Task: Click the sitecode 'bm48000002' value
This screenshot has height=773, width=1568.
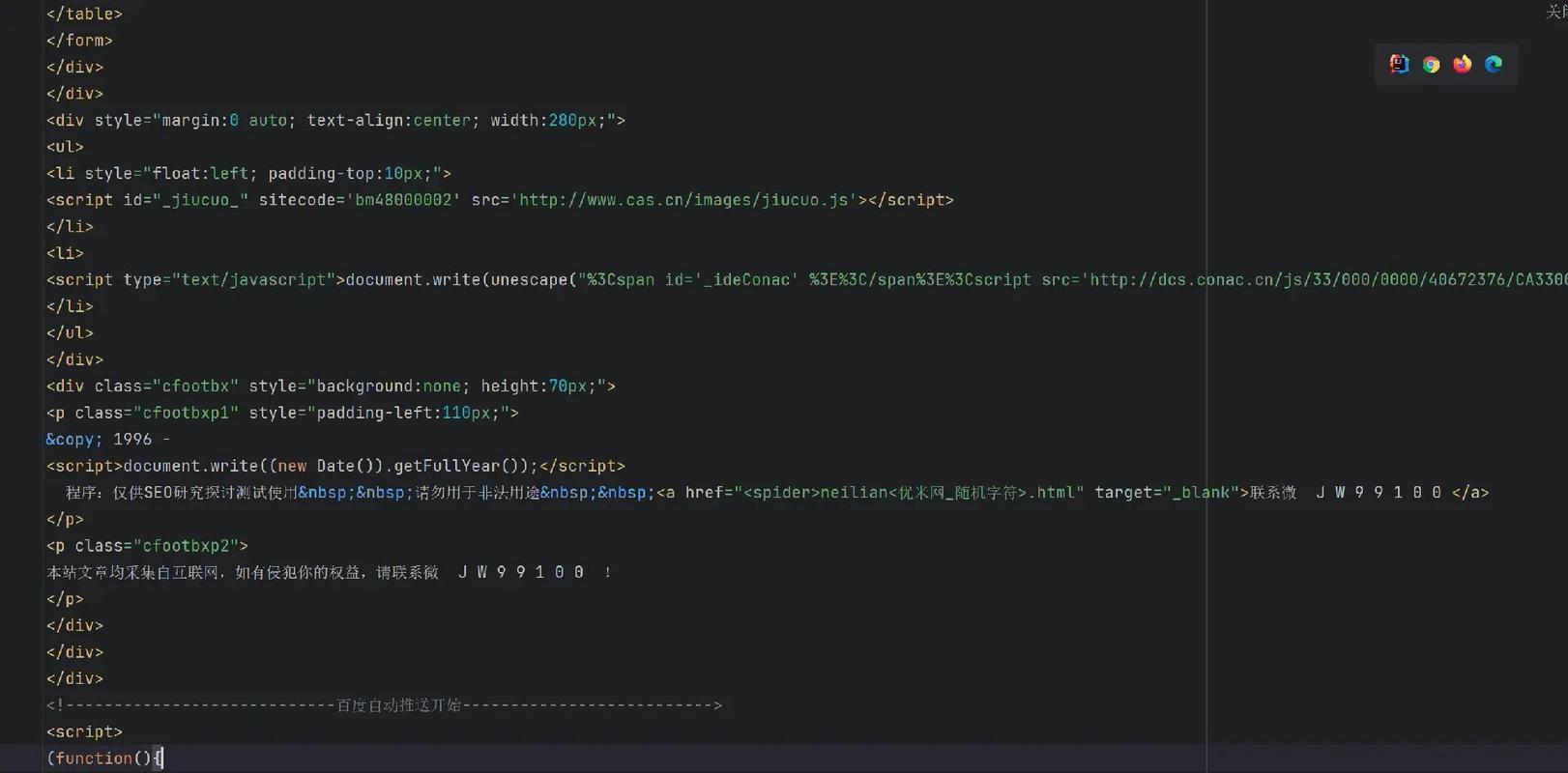Action: click(x=403, y=200)
